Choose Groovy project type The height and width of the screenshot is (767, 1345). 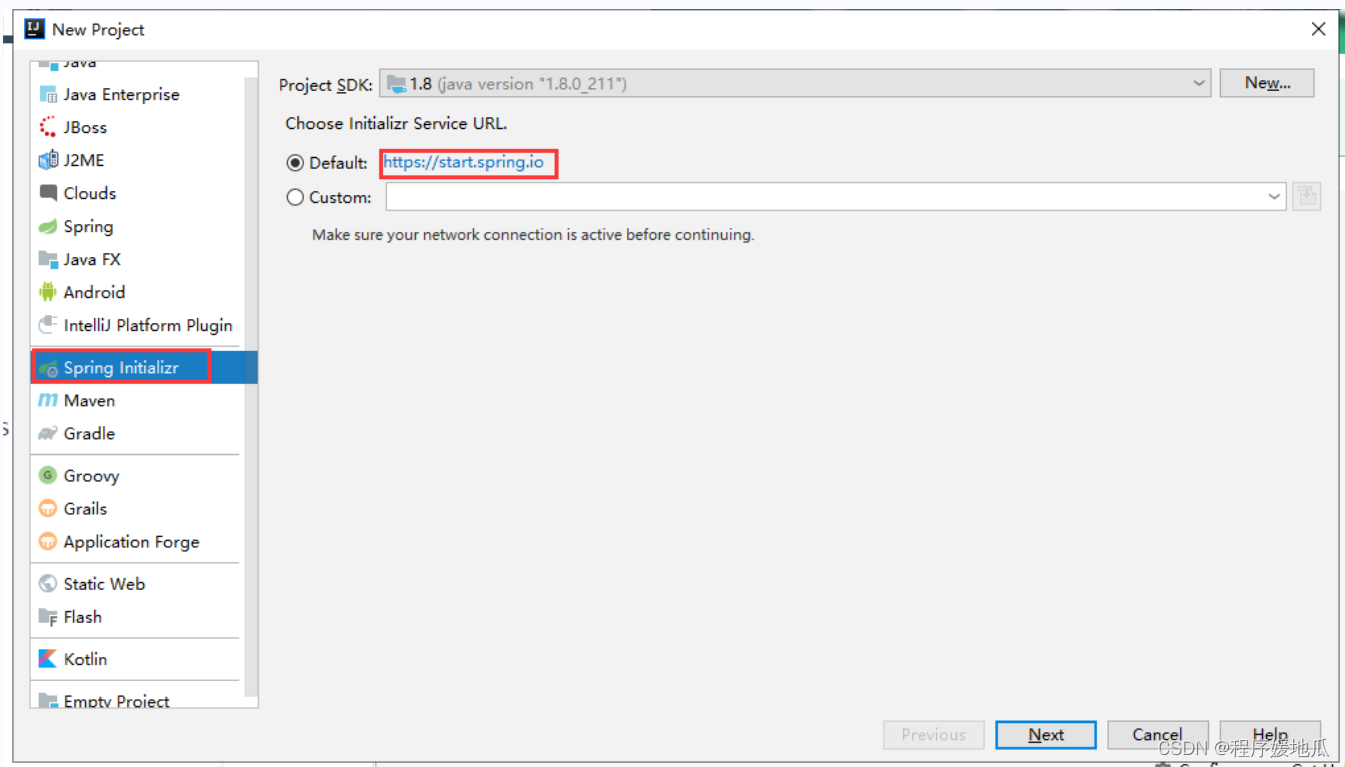click(x=135, y=476)
